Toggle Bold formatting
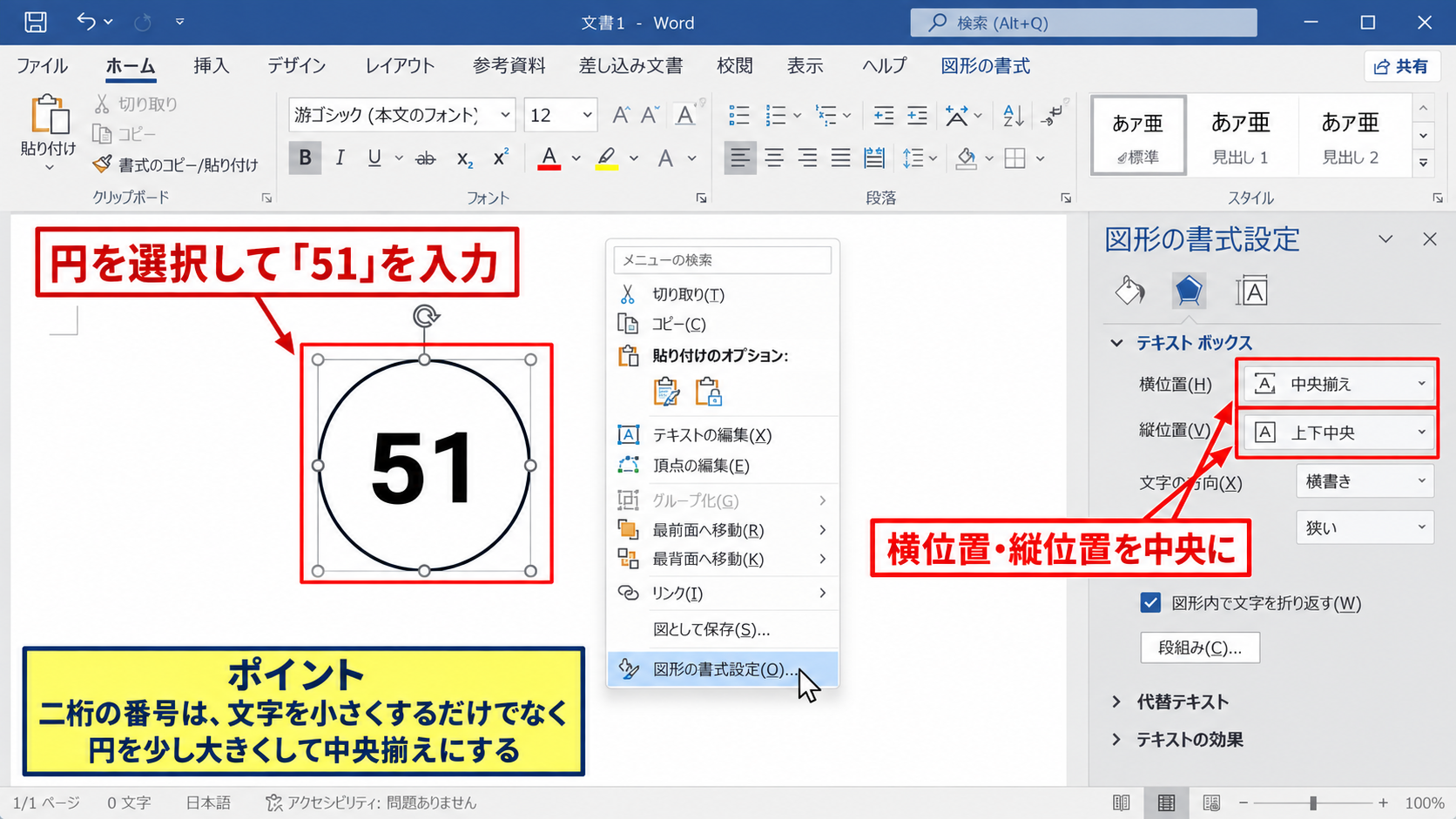Image resolution: width=1456 pixels, height=819 pixels. (305, 158)
